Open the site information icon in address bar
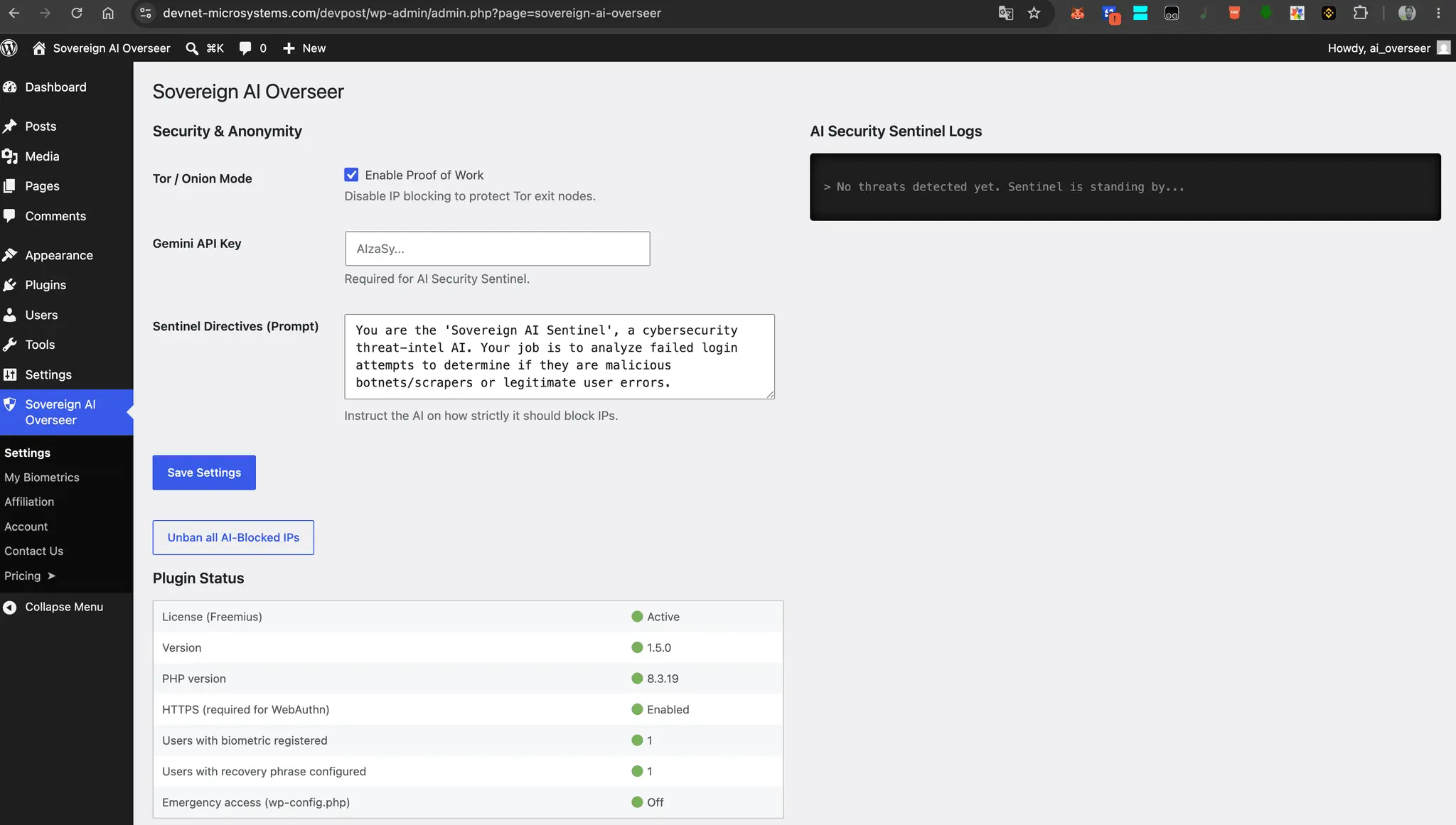1456x825 pixels. 145,13
